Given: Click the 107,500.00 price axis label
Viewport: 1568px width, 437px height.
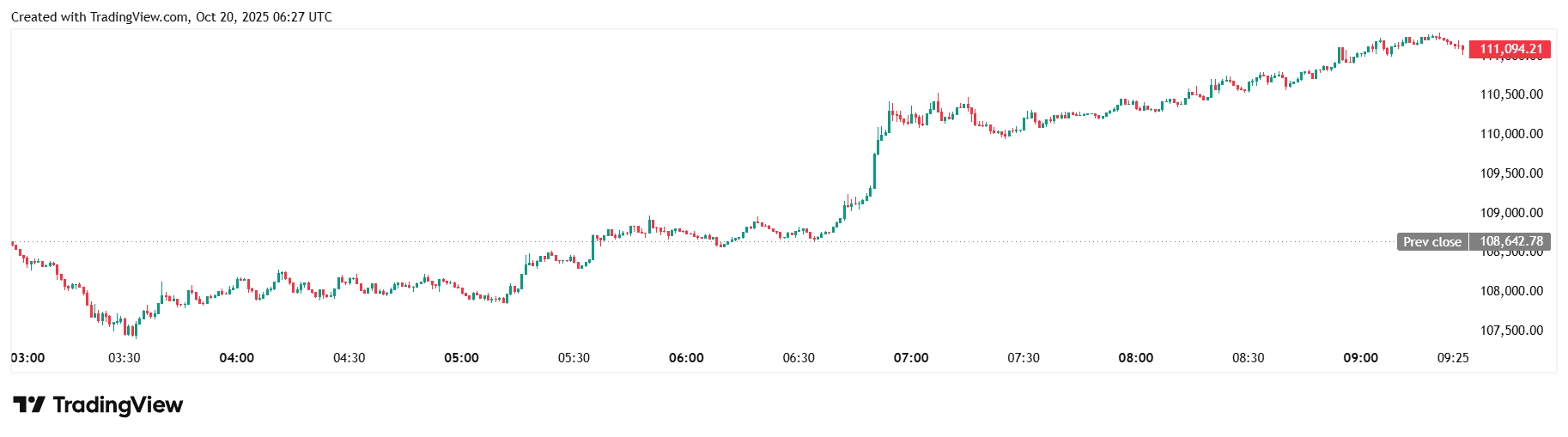Looking at the screenshot, I should [1510, 331].
